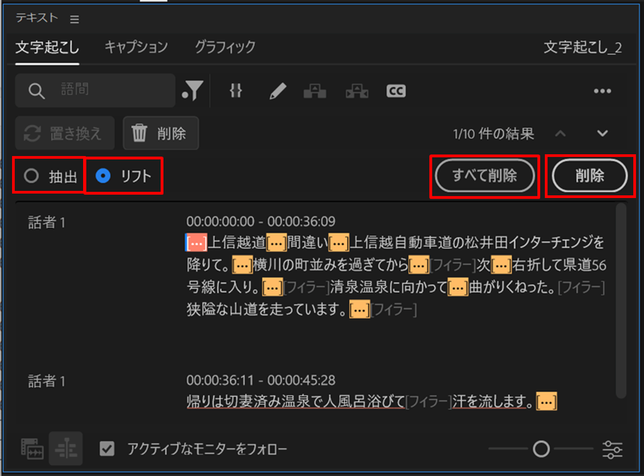Click pause marker between 次 and 右折して
The height and width of the screenshot is (476, 644).
(501, 265)
